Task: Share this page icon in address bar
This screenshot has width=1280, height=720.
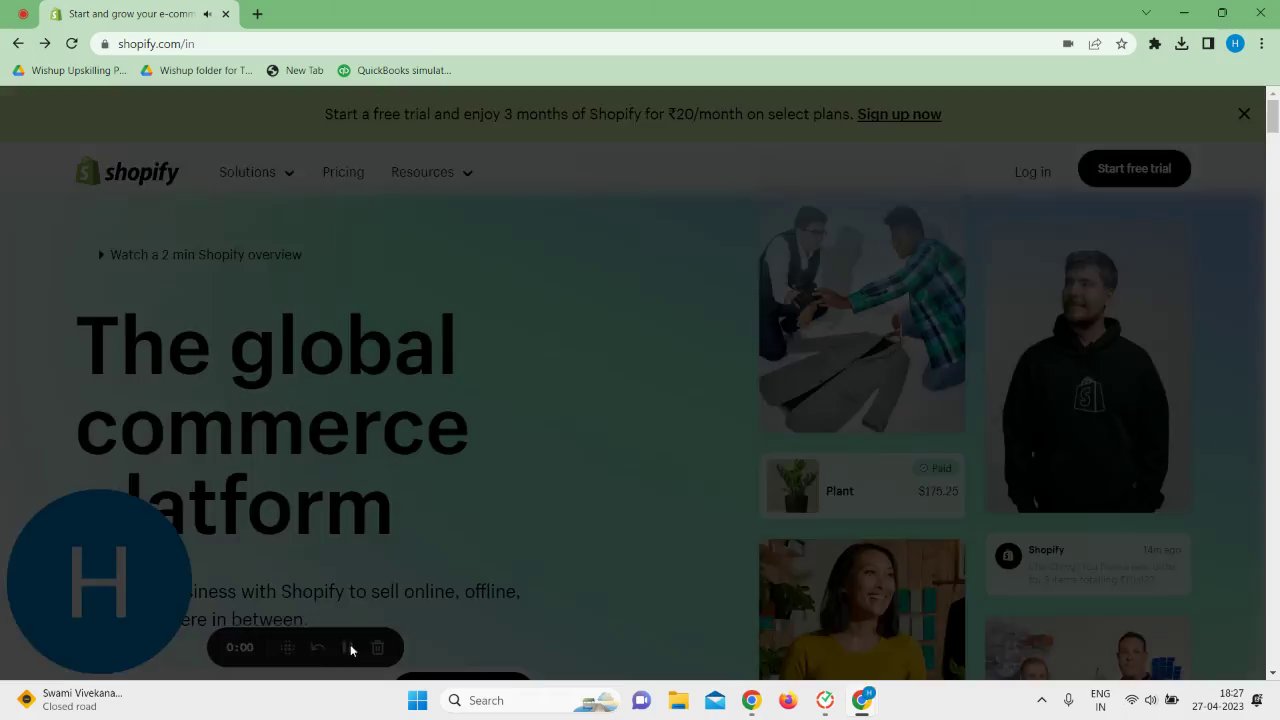Action: 1095,44
